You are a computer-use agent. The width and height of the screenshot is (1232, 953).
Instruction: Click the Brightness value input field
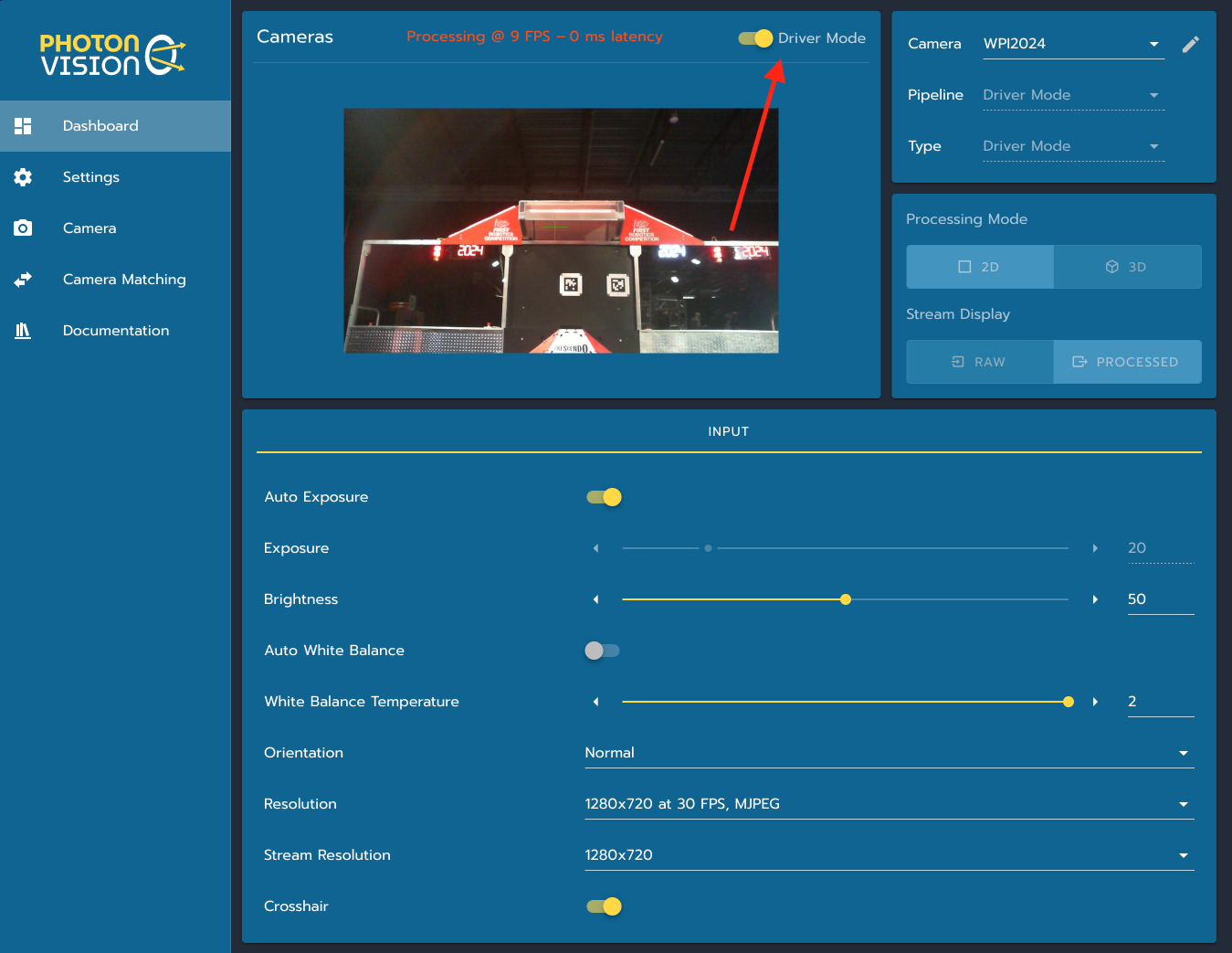1160,598
